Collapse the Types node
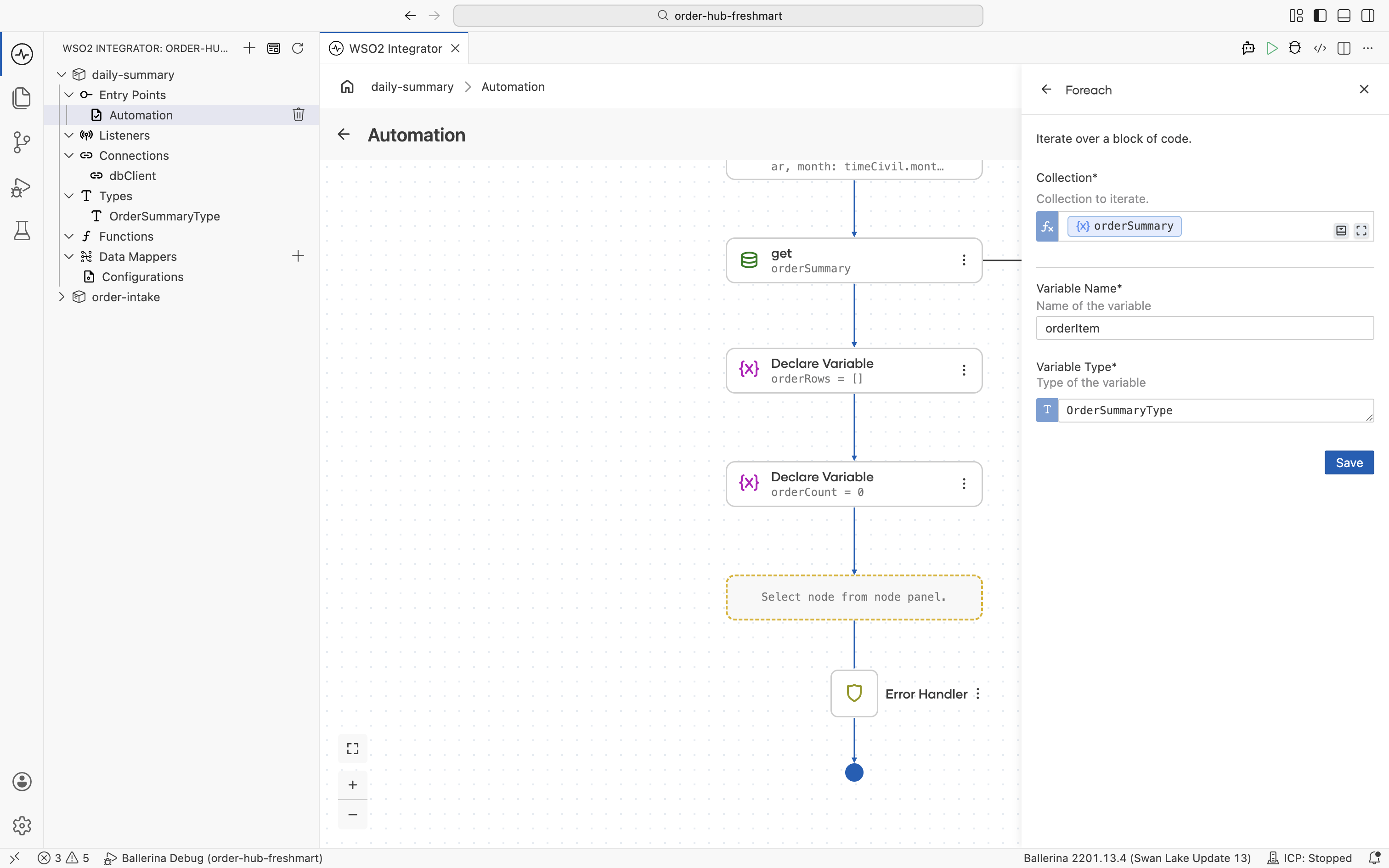 (69, 196)
